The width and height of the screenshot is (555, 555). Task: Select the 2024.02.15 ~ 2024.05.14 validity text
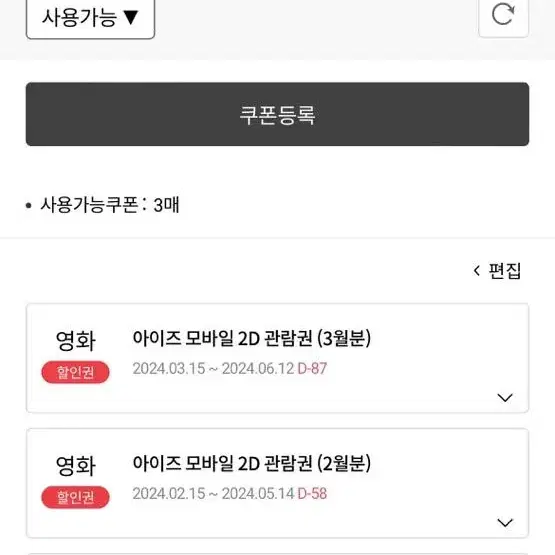tap(213, 494)
